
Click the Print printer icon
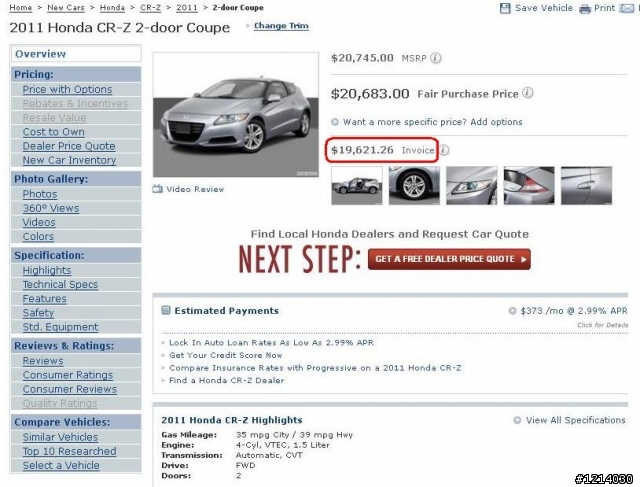pyautogui.click(x=585, y=9)
